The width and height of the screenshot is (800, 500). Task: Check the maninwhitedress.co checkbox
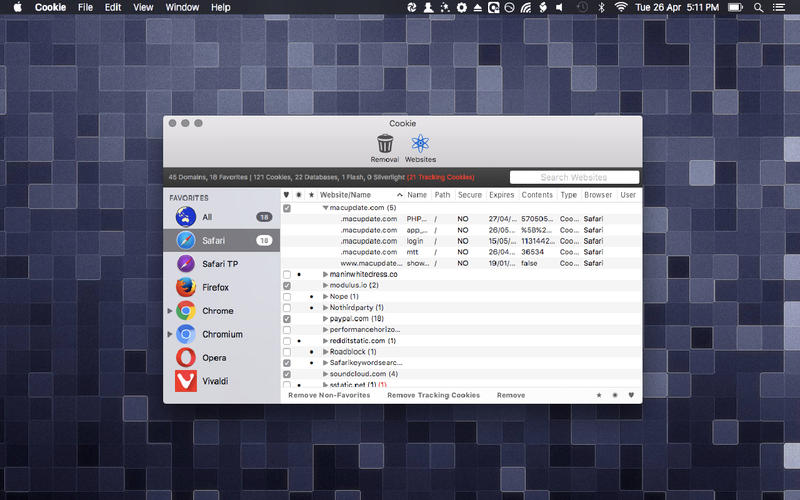[287, 274]
